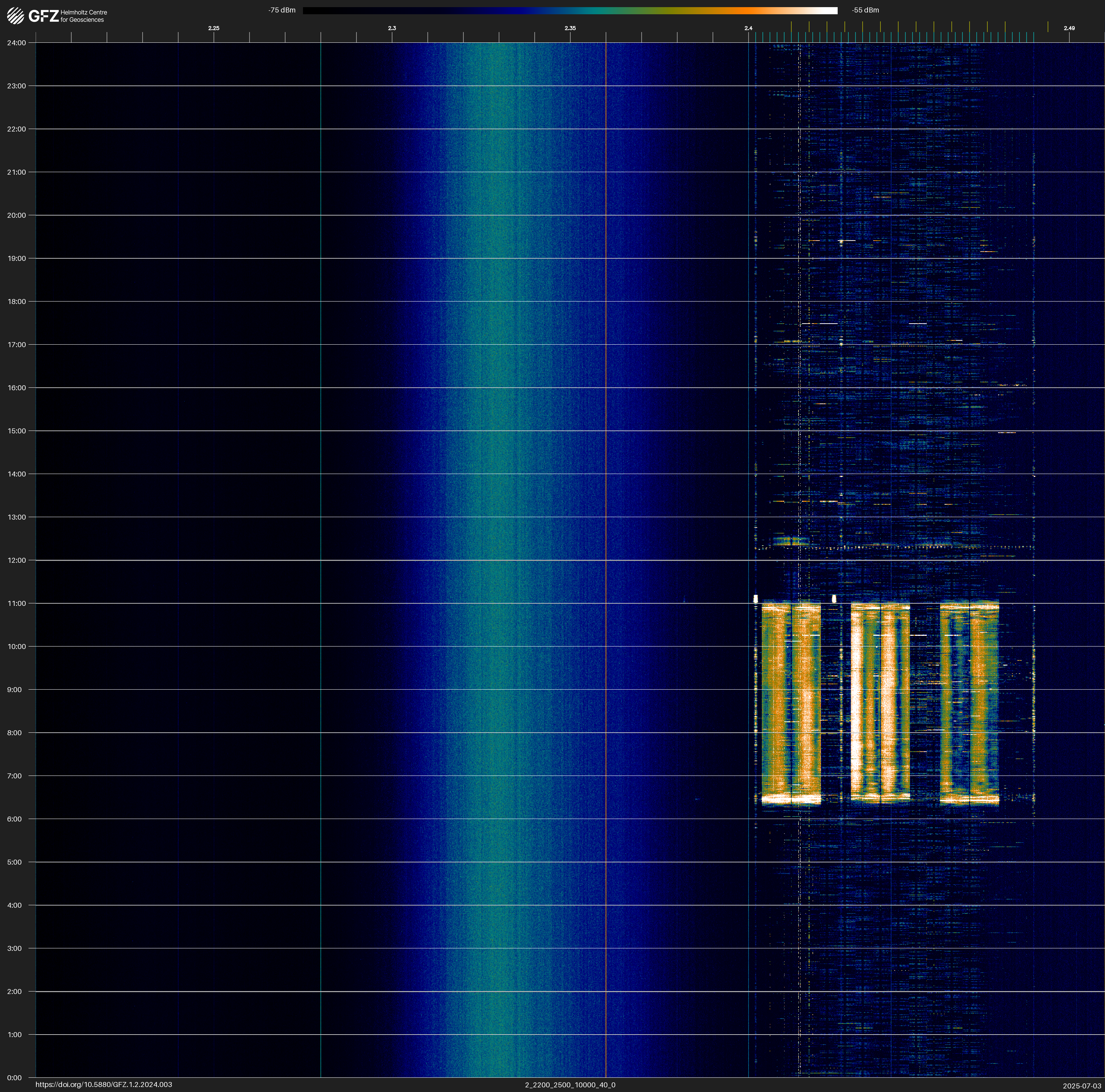Click the -75 dBm scale label

click(282, 10)
